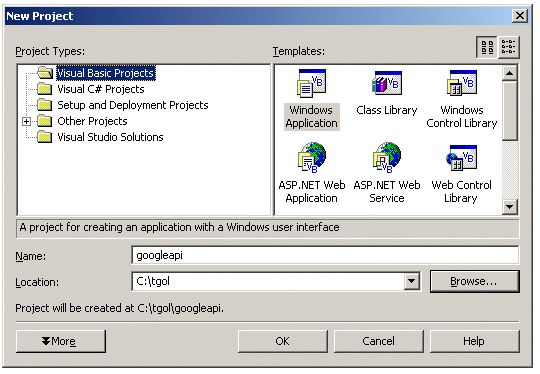Choose the Web Control Library template icon
The width and height of the screenshot is (540, 374).
click(x=461, y=158)
